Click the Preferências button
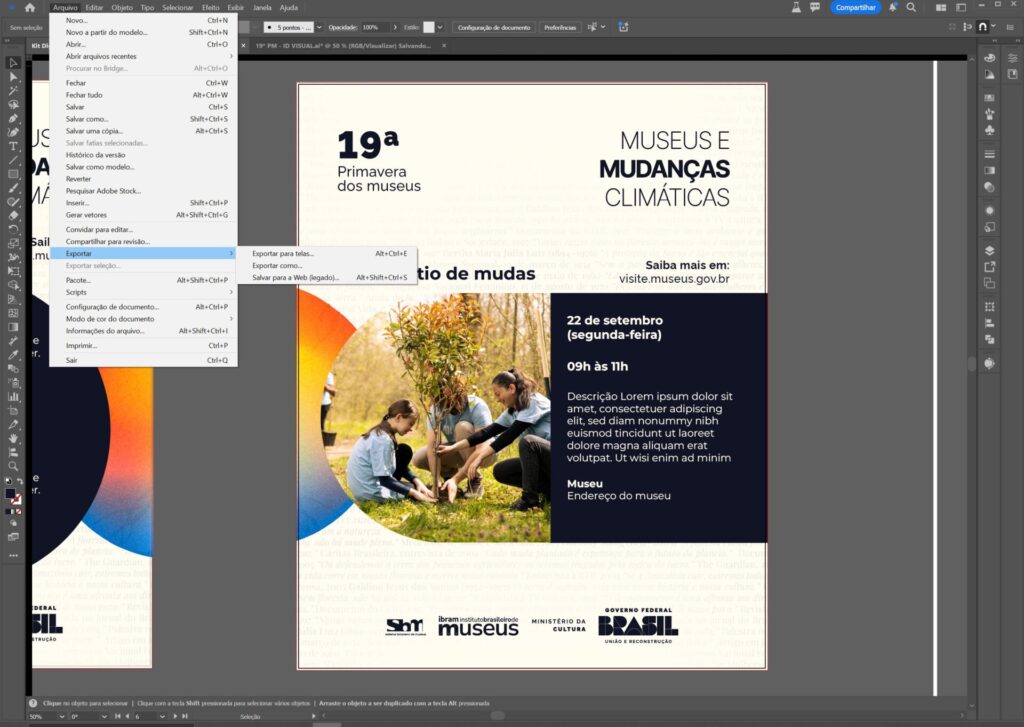This screenshot has height=727, width=1024. [560, 27]
